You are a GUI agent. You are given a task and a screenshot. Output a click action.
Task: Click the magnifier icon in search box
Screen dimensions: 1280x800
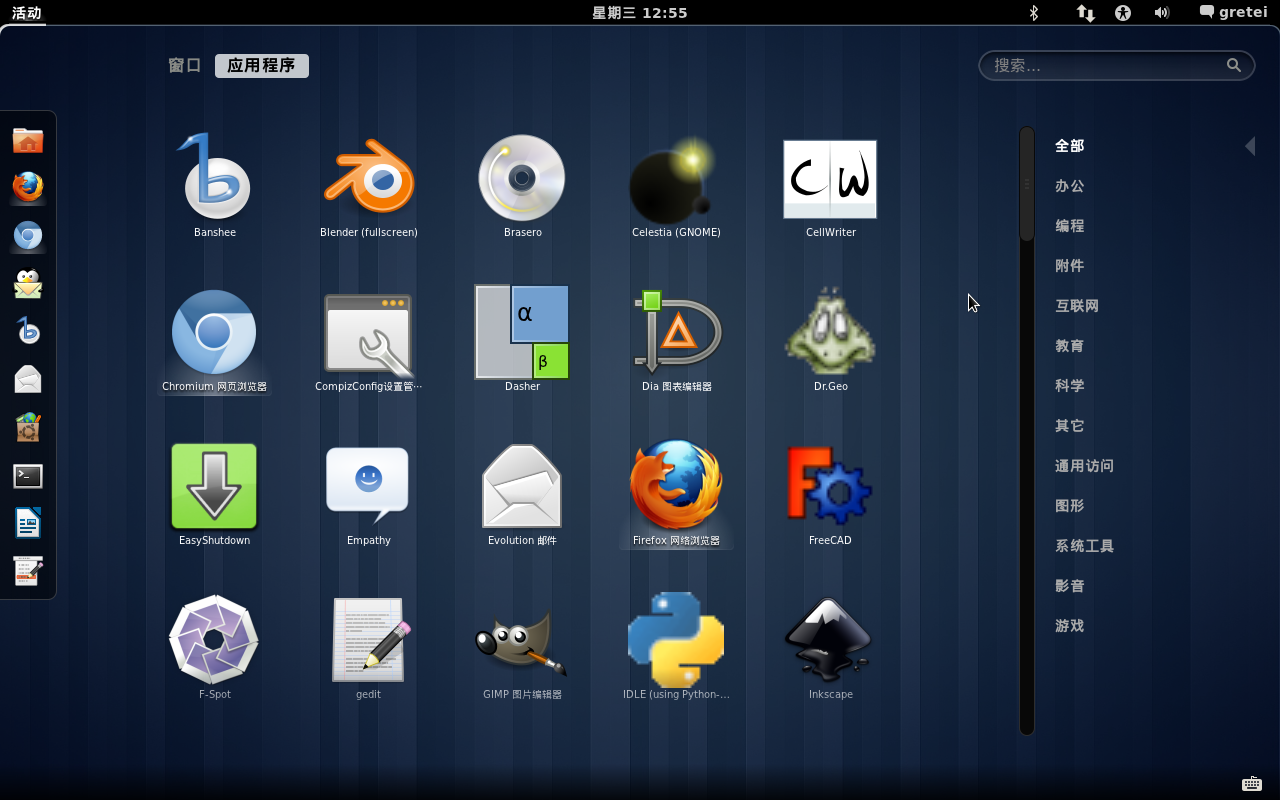1234,65
